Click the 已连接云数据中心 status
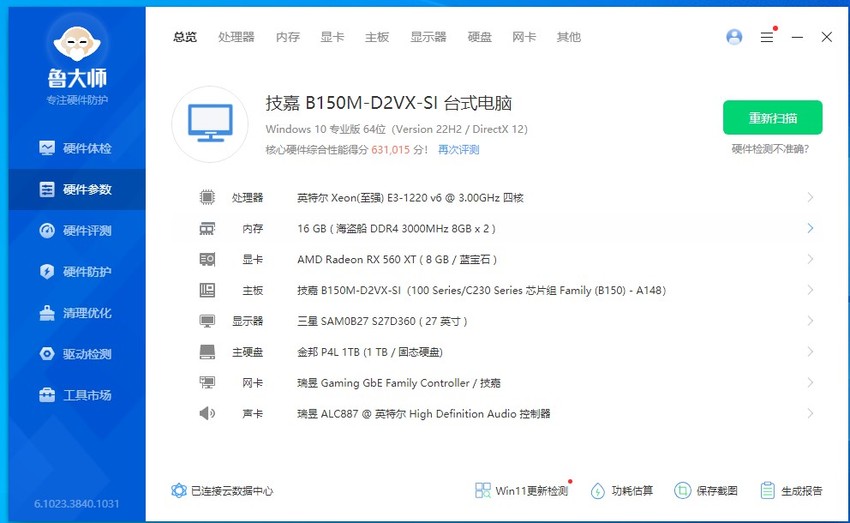This screenshot has width=850, height=523. (222, 491)
